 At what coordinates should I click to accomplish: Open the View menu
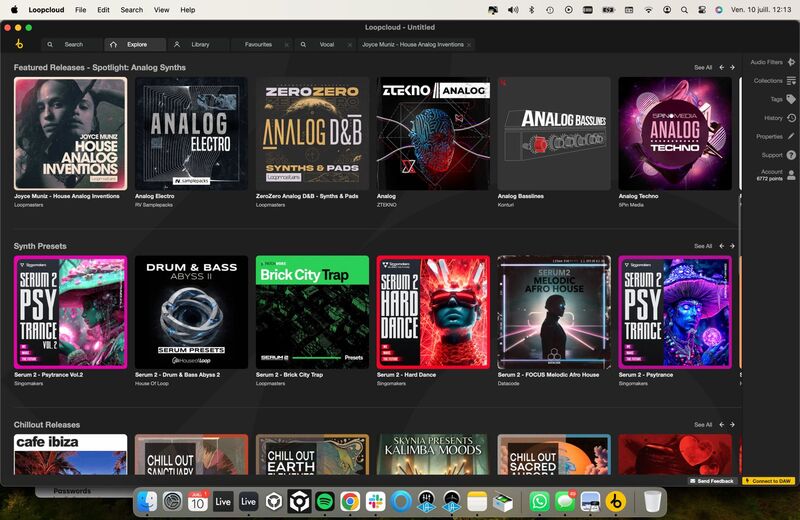tap(162, 10)
